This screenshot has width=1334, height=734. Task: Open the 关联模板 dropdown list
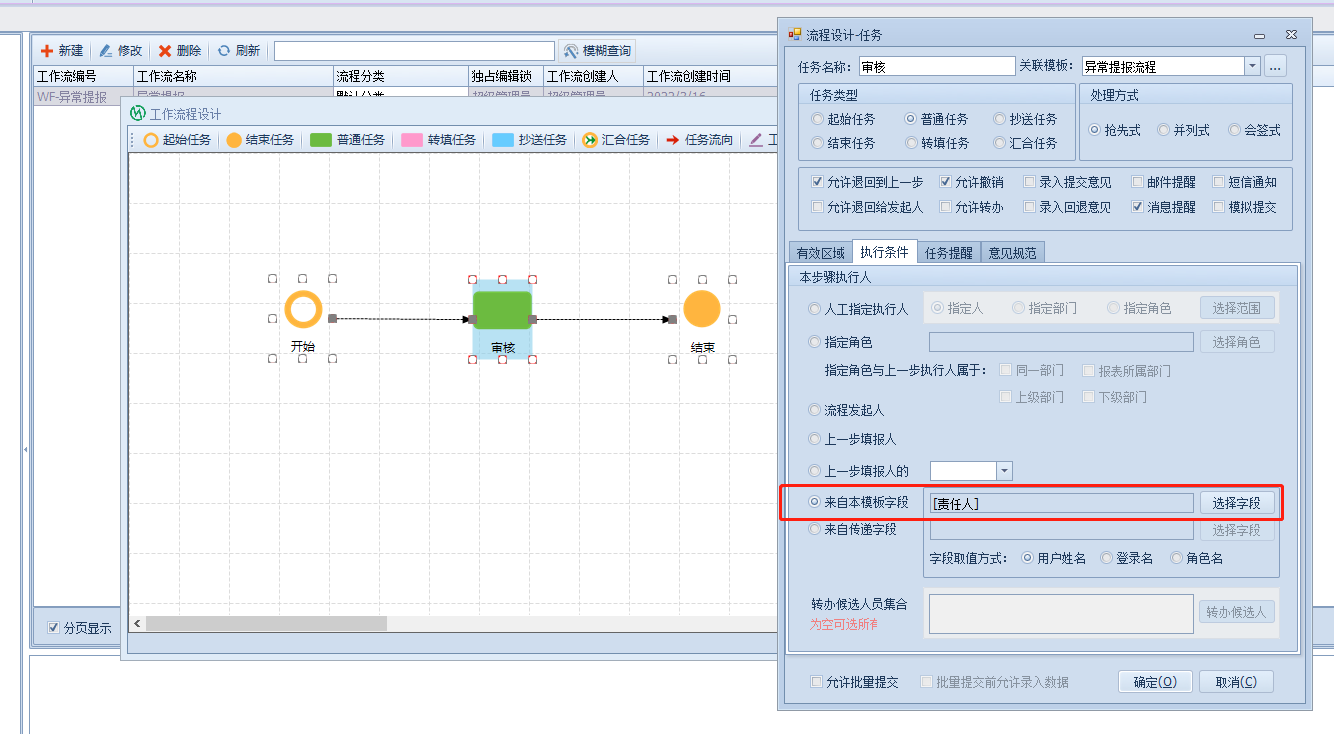click(1252, 67)
